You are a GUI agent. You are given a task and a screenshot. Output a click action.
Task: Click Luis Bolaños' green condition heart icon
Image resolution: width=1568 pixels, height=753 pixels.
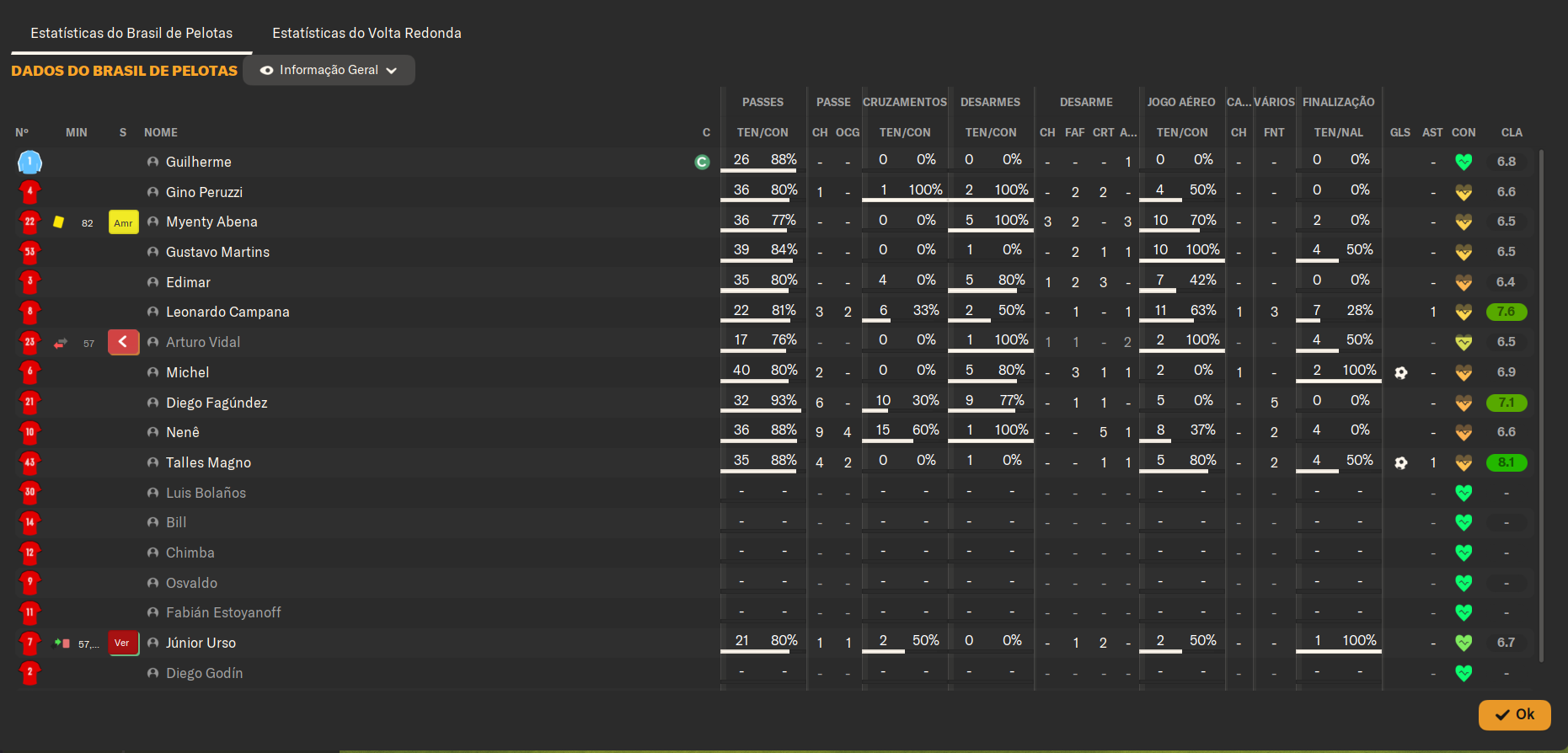[1464, 493]
